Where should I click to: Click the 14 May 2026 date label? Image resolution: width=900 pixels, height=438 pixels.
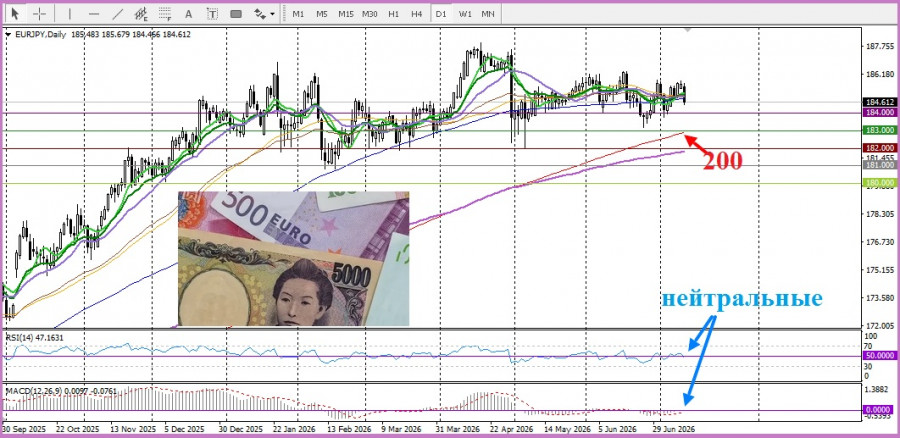pyautogui.click(x=567, y=429)
